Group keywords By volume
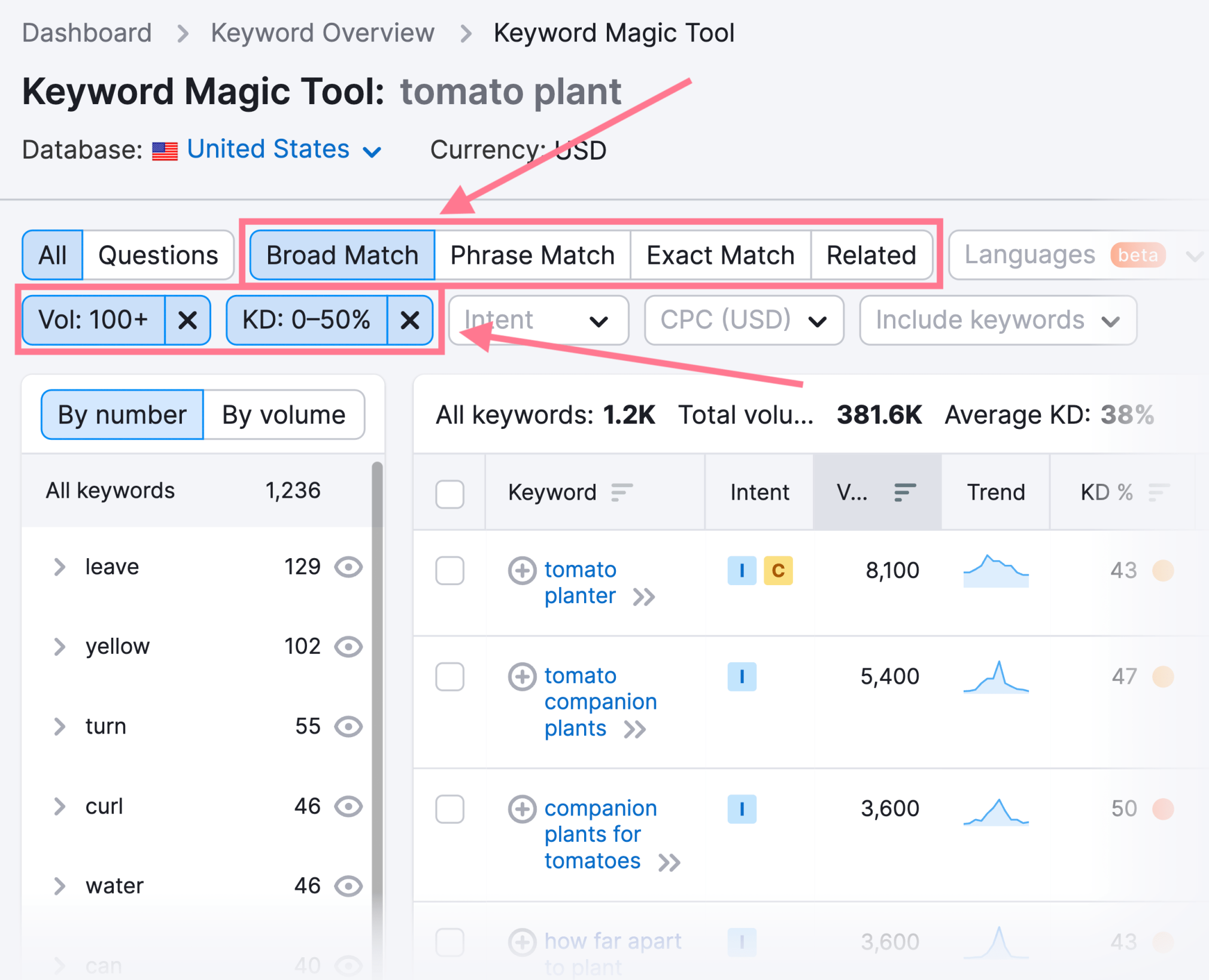The width and height of the screenshot is (1209, 980). pyautogui.click(x=284, y=415)
